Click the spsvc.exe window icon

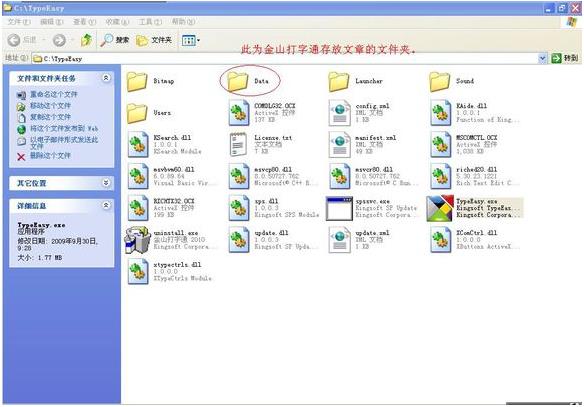pos(339,209)
